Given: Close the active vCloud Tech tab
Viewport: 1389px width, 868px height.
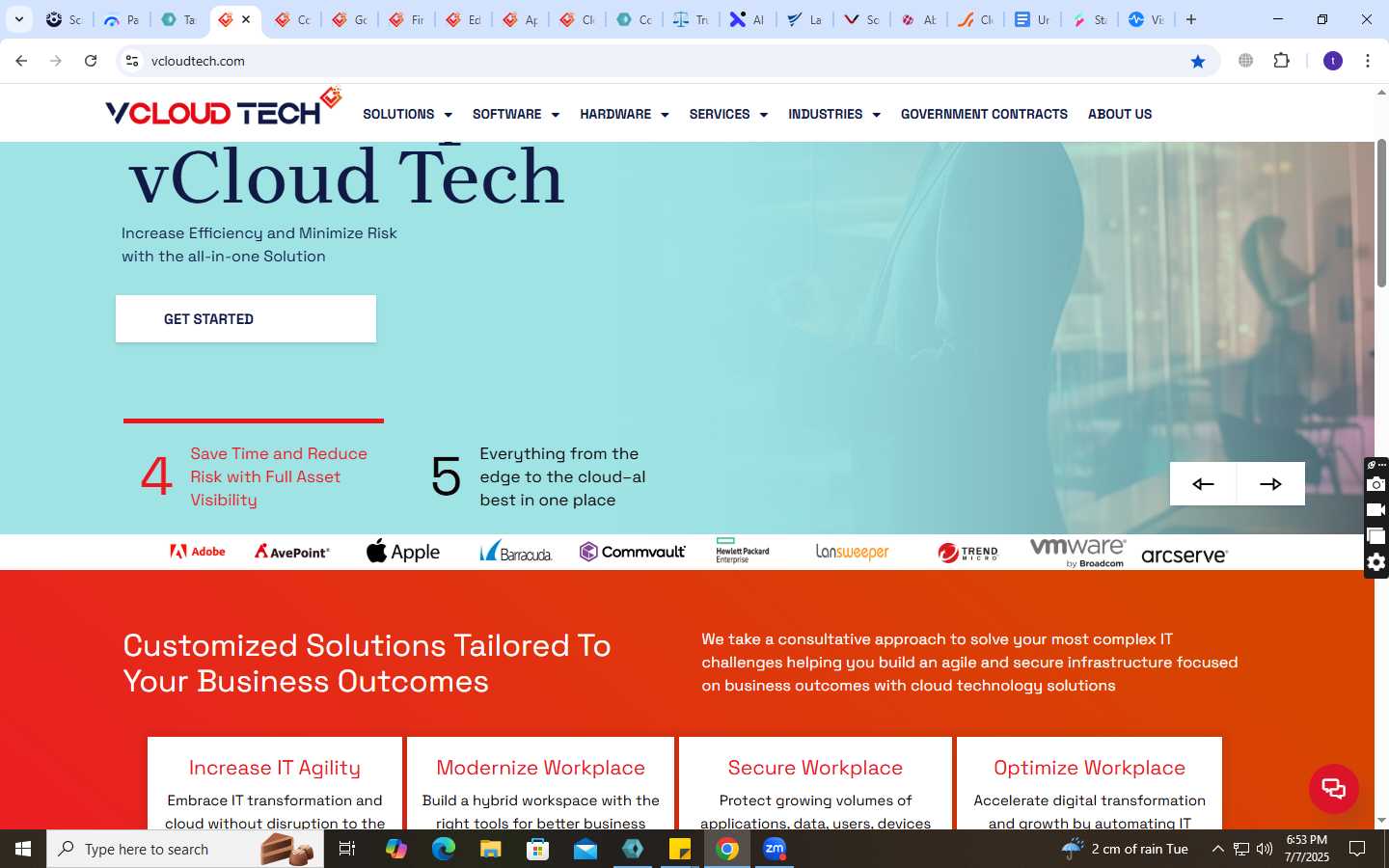Looking at the screenshot, I should pyautogui.click(x=246, y=19).
